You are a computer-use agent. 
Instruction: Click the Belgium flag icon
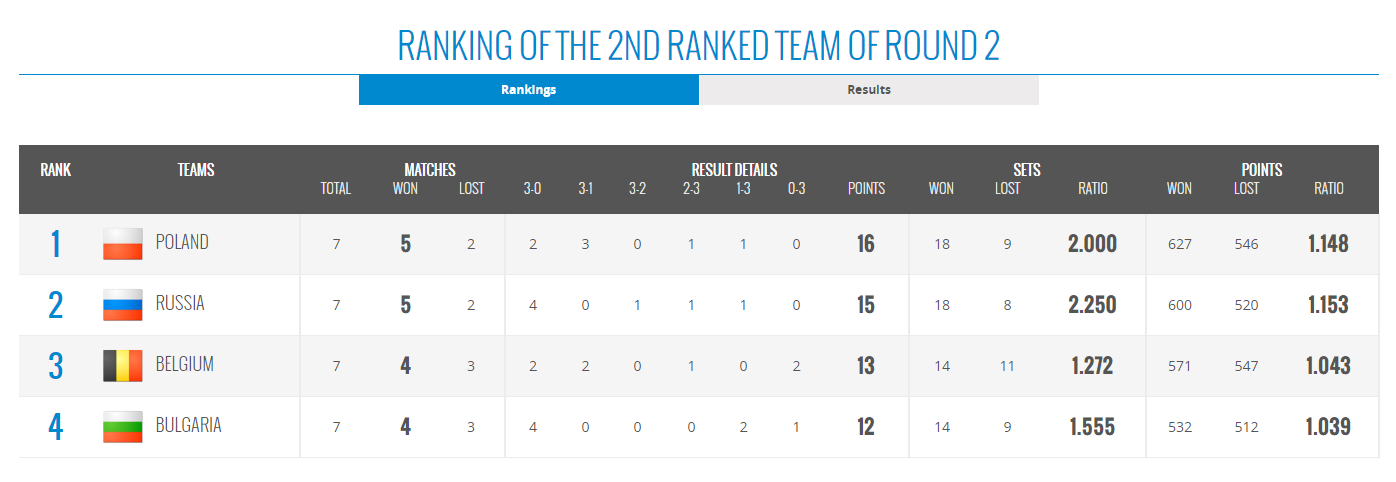click(123, 365)
